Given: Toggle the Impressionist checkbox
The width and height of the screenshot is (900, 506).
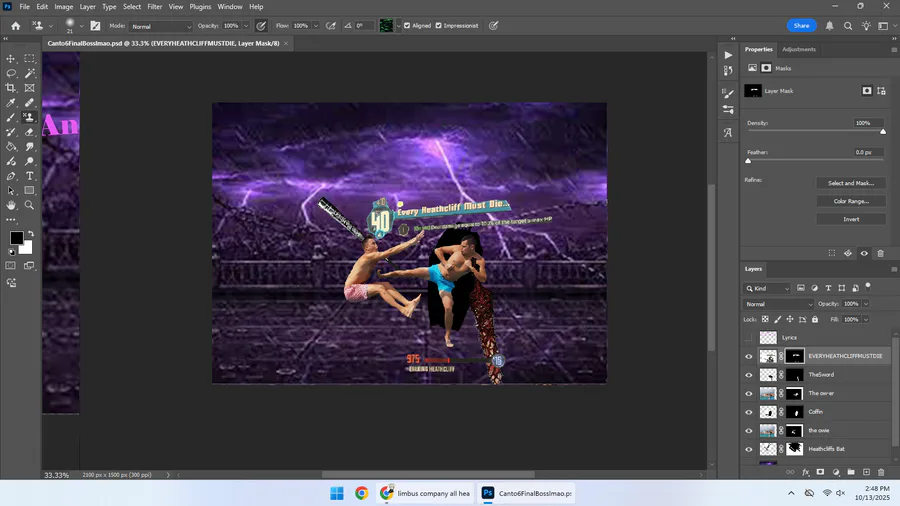Looking at the screenshot, I should pos(439,26).
